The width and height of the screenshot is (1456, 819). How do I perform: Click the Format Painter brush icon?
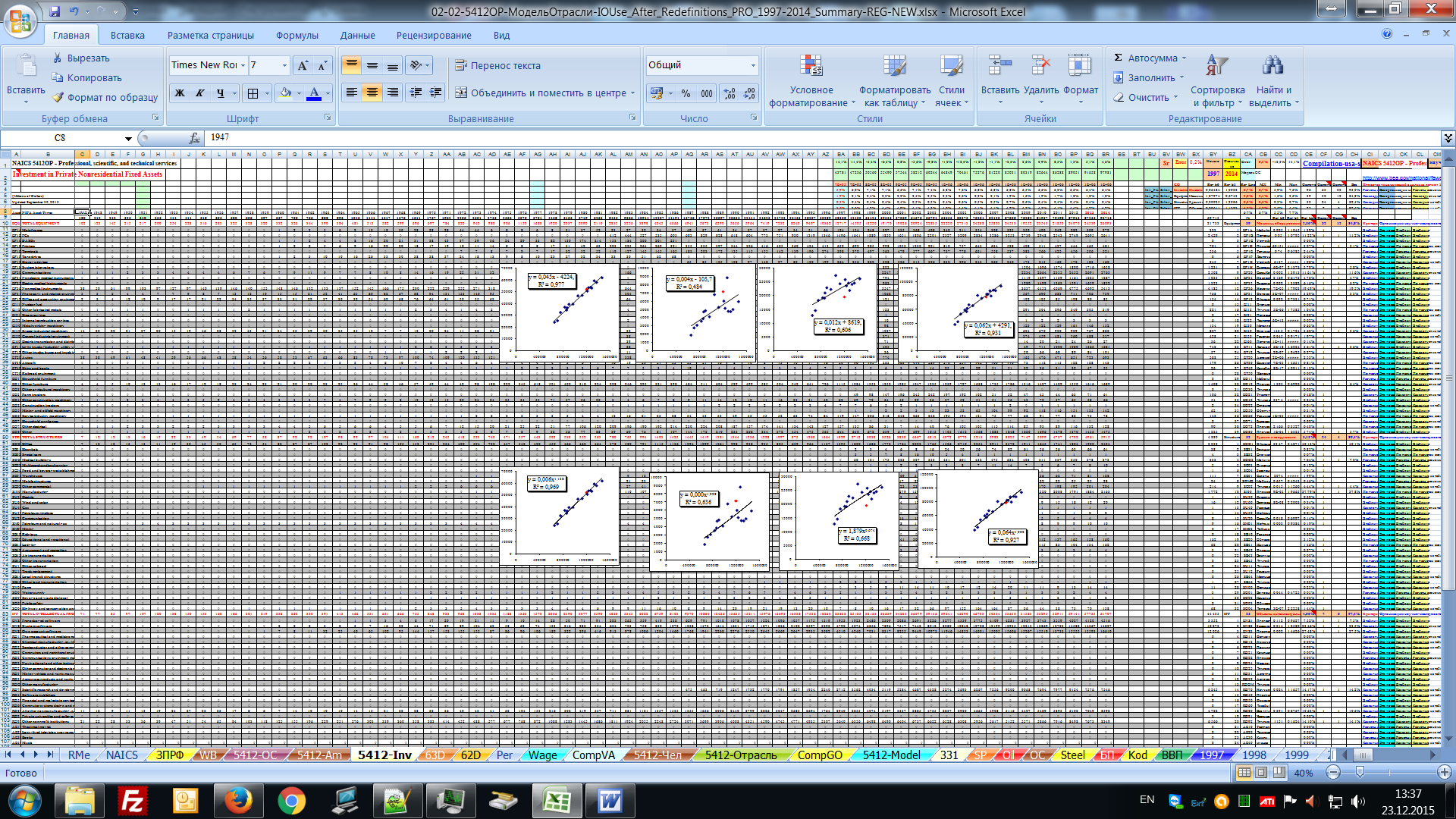point(58,97)
